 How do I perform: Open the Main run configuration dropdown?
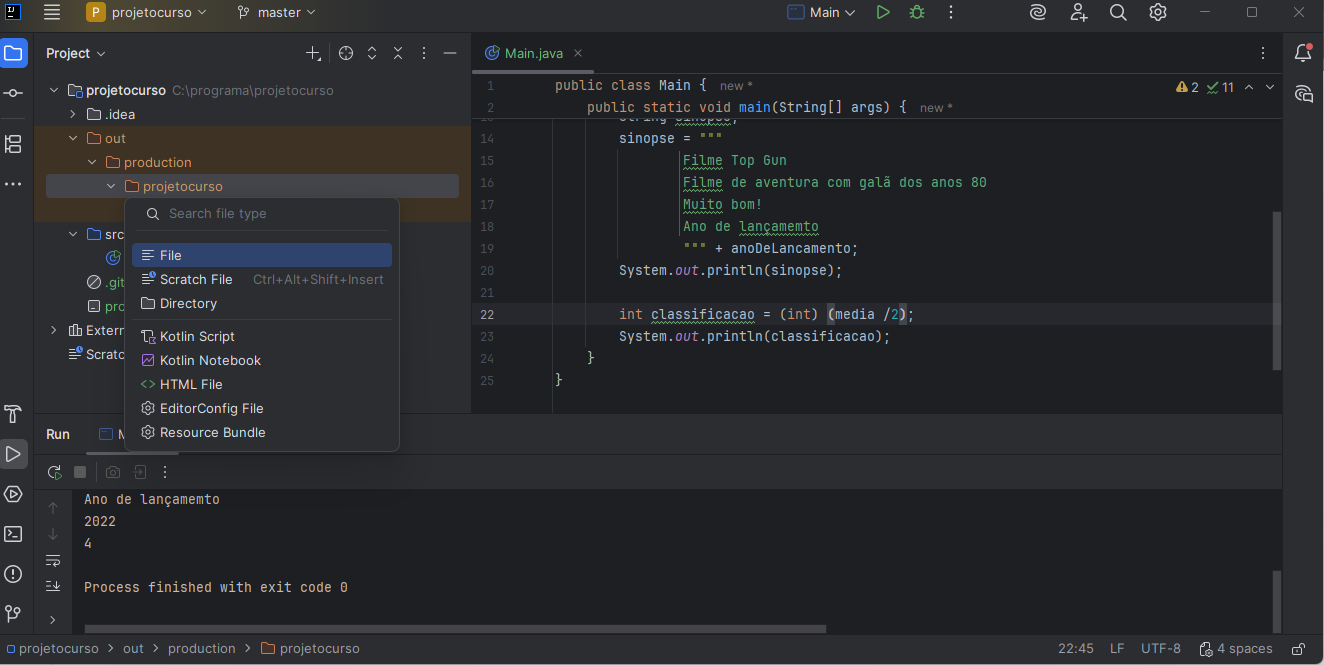[822, 13]
